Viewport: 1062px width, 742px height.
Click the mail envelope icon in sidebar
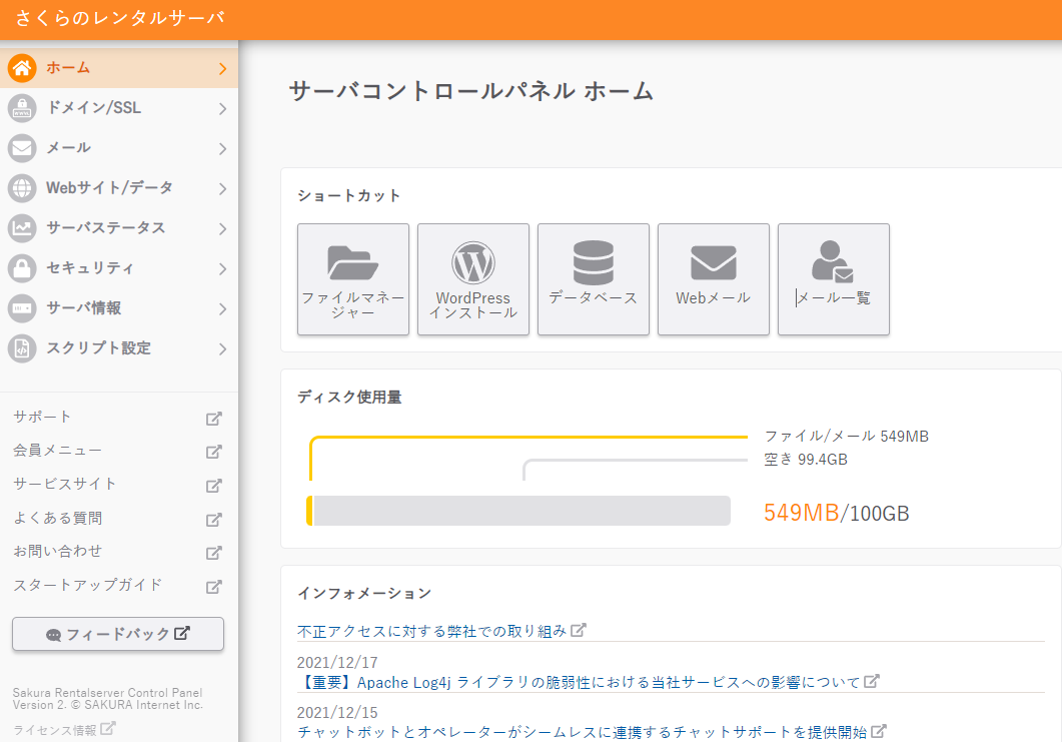click(x=22, y=148)
